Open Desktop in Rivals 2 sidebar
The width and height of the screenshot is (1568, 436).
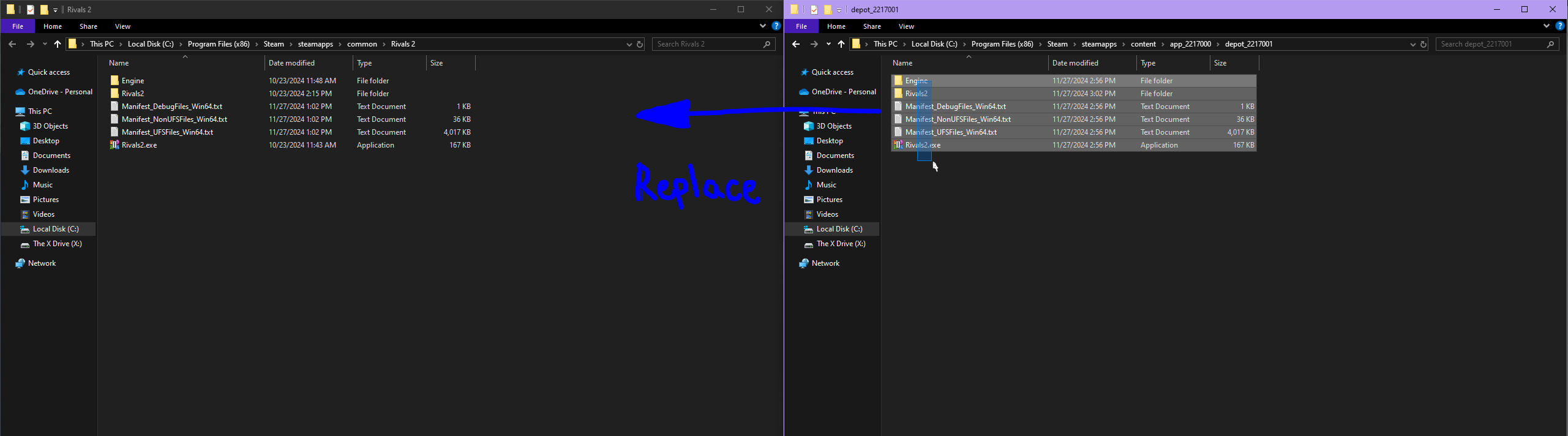click(x=46, y=141)
